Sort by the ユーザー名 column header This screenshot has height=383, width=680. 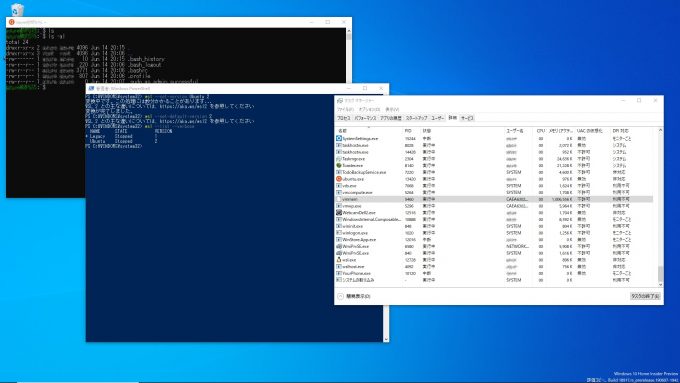coord(519,131)
